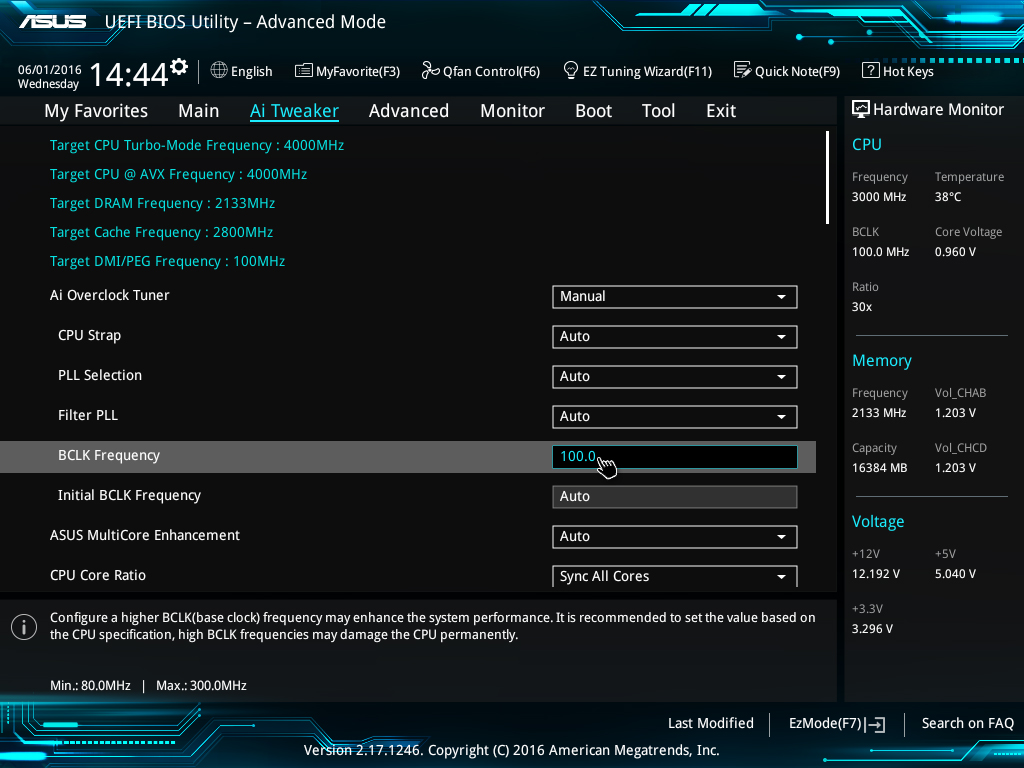Expand the PLL Selection dropdown
Screen dimensions: 1024x768
coord(675,376)
